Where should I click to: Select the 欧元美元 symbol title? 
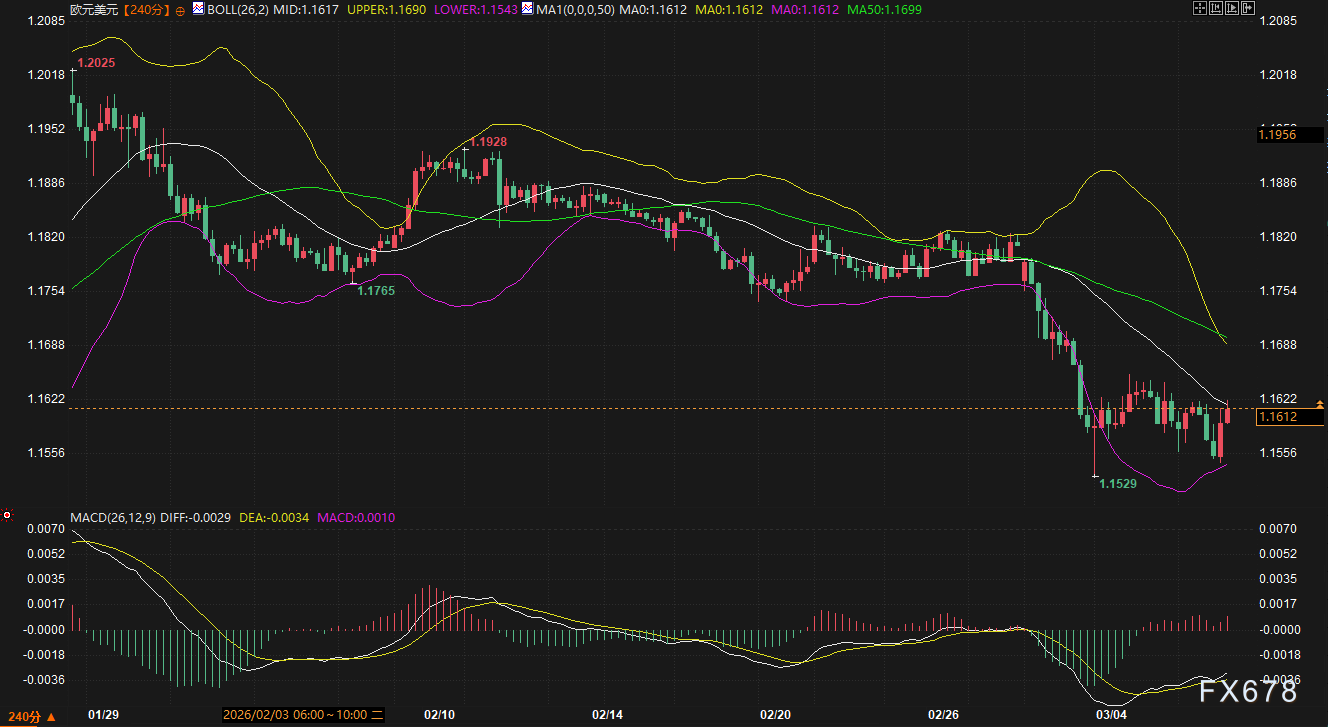click(94, 9)
